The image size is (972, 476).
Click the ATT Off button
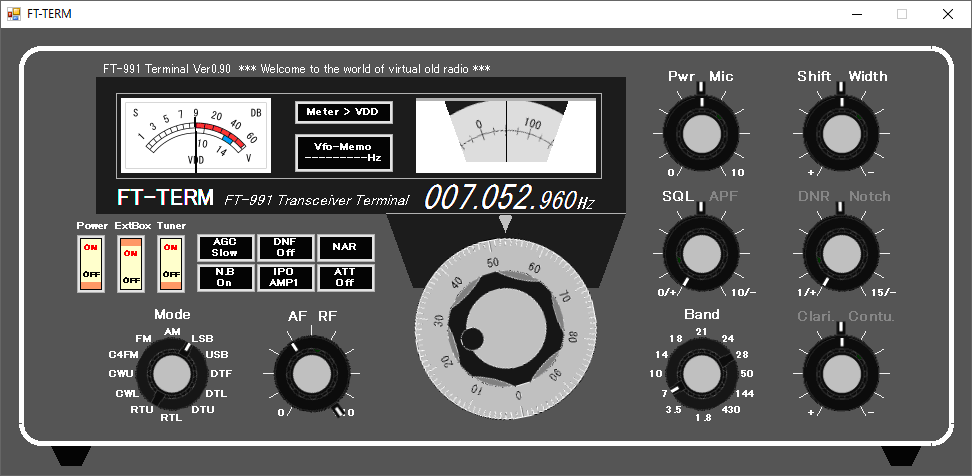pyautogui.click(x=345, y=277)
